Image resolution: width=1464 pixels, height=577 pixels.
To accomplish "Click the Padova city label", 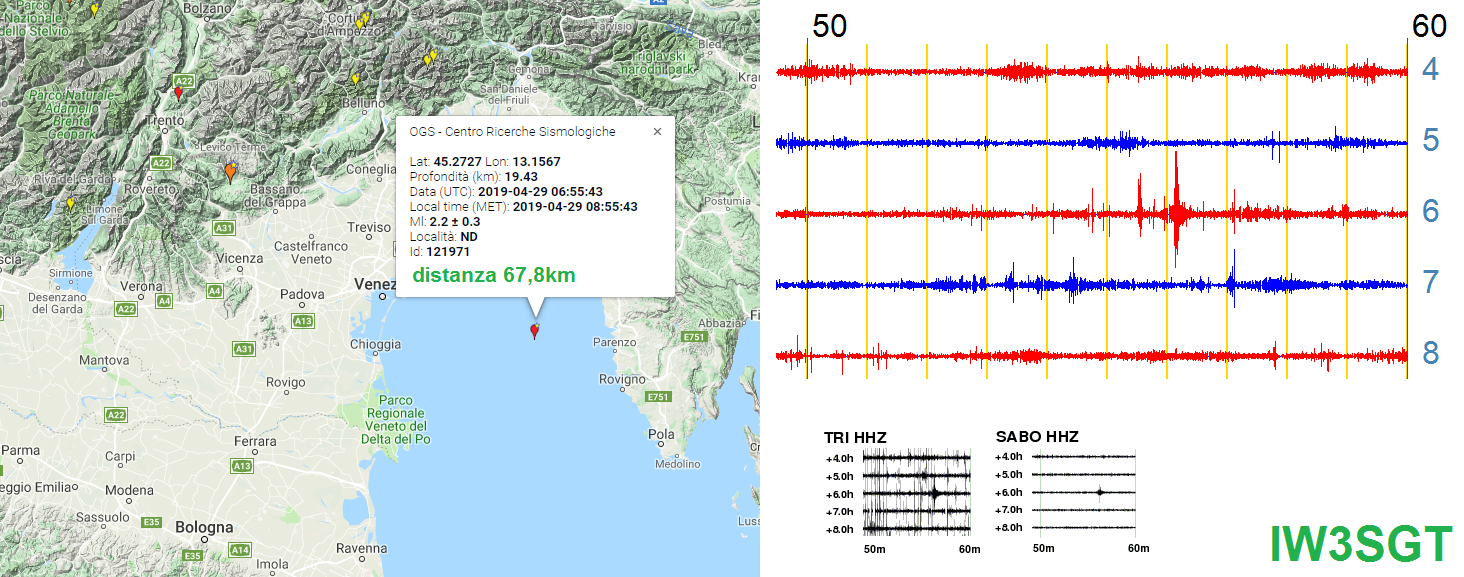I will coord(301,294).
